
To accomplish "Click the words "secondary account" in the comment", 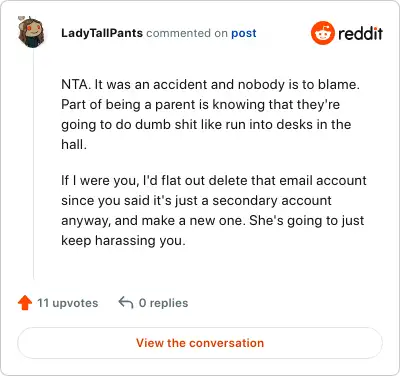I will coord(272,201).
